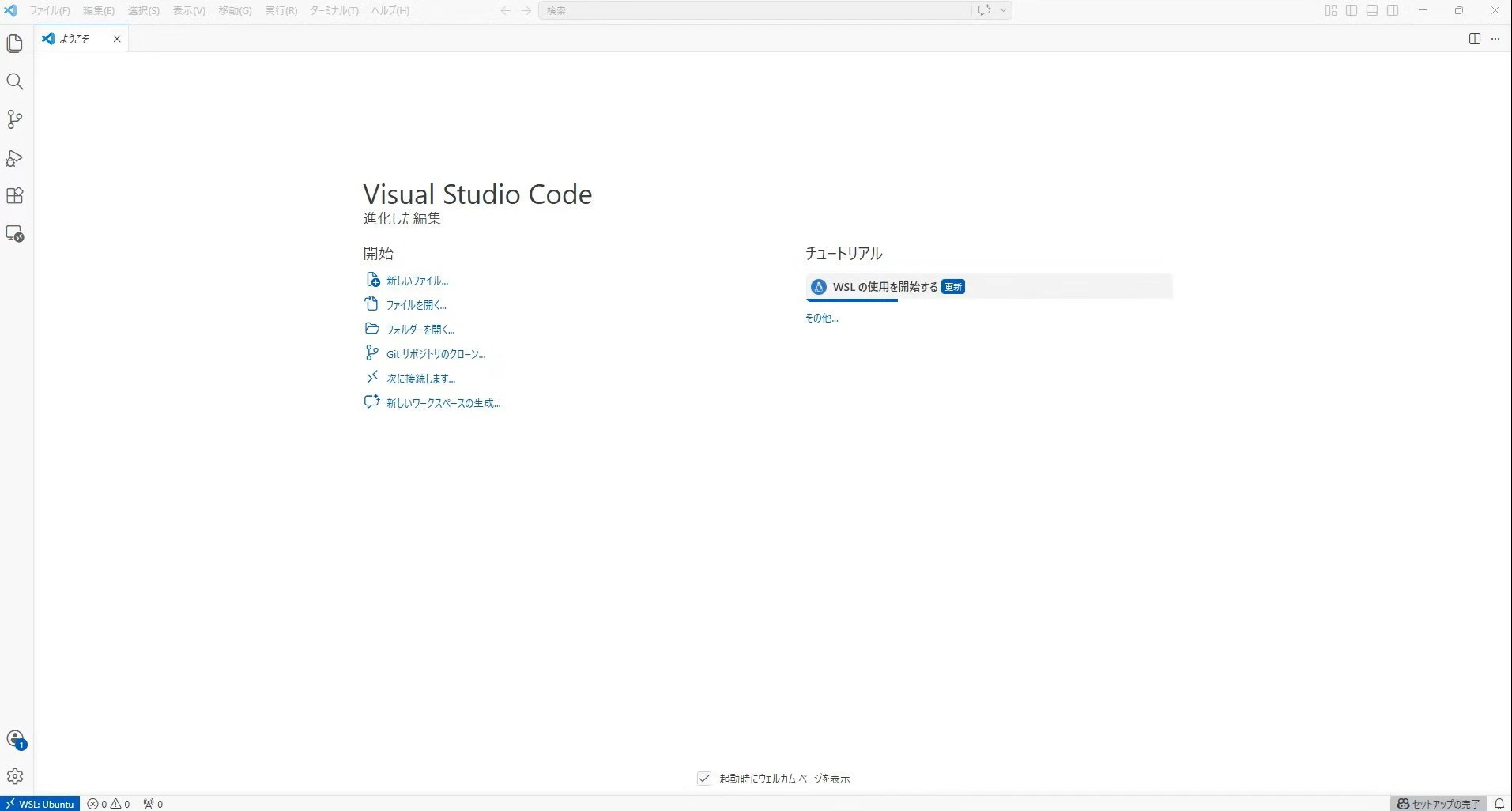Open notifications with the bell icon
1512x811 pixels.
click(x=1499, y=804)
